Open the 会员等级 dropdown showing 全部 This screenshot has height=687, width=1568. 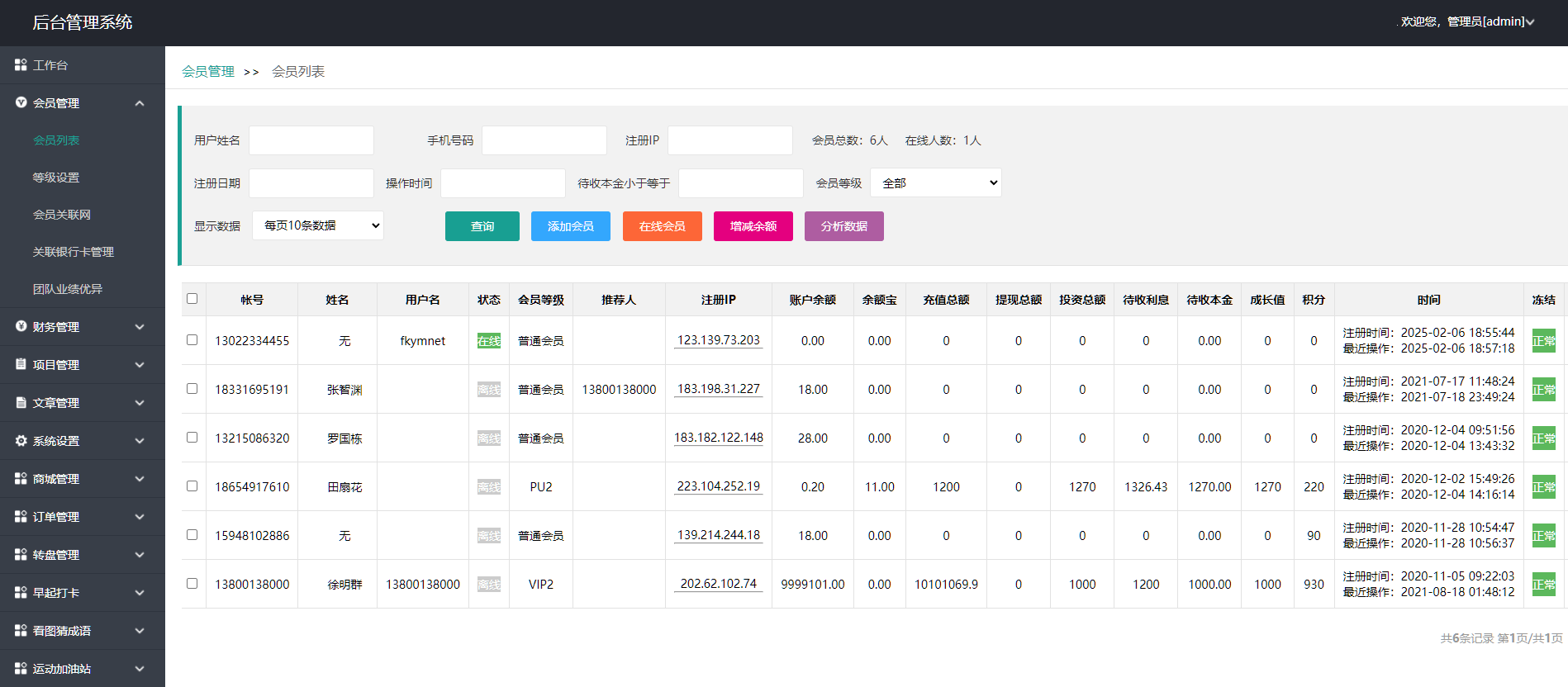click(935, 182)
